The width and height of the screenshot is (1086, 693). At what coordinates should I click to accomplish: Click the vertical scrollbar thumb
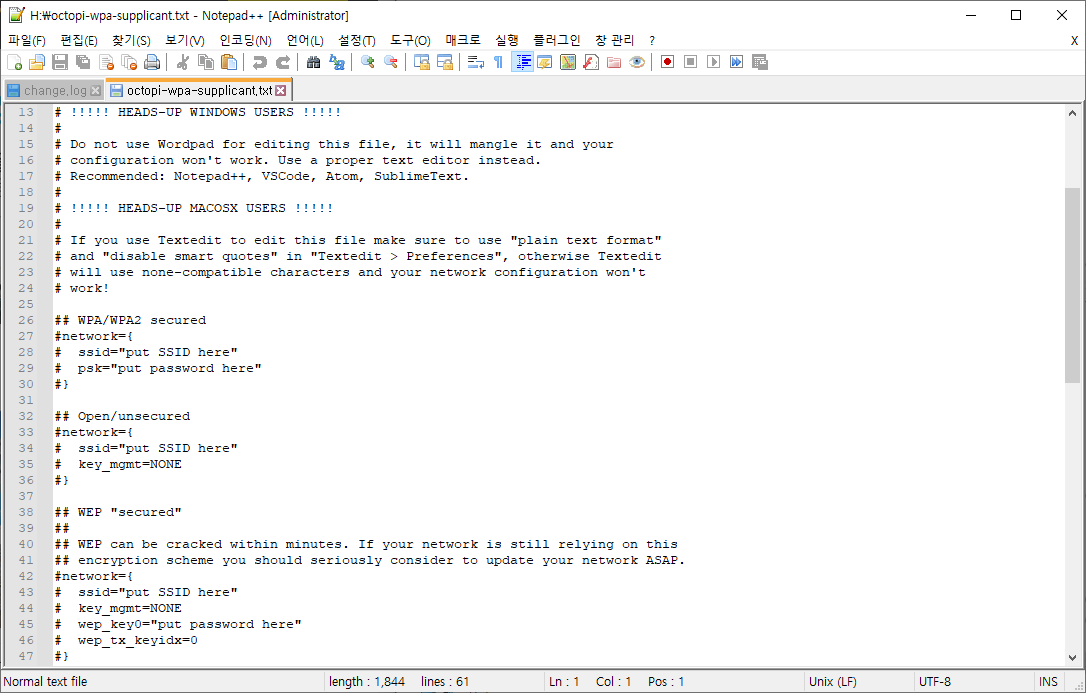coord(1072,285)
